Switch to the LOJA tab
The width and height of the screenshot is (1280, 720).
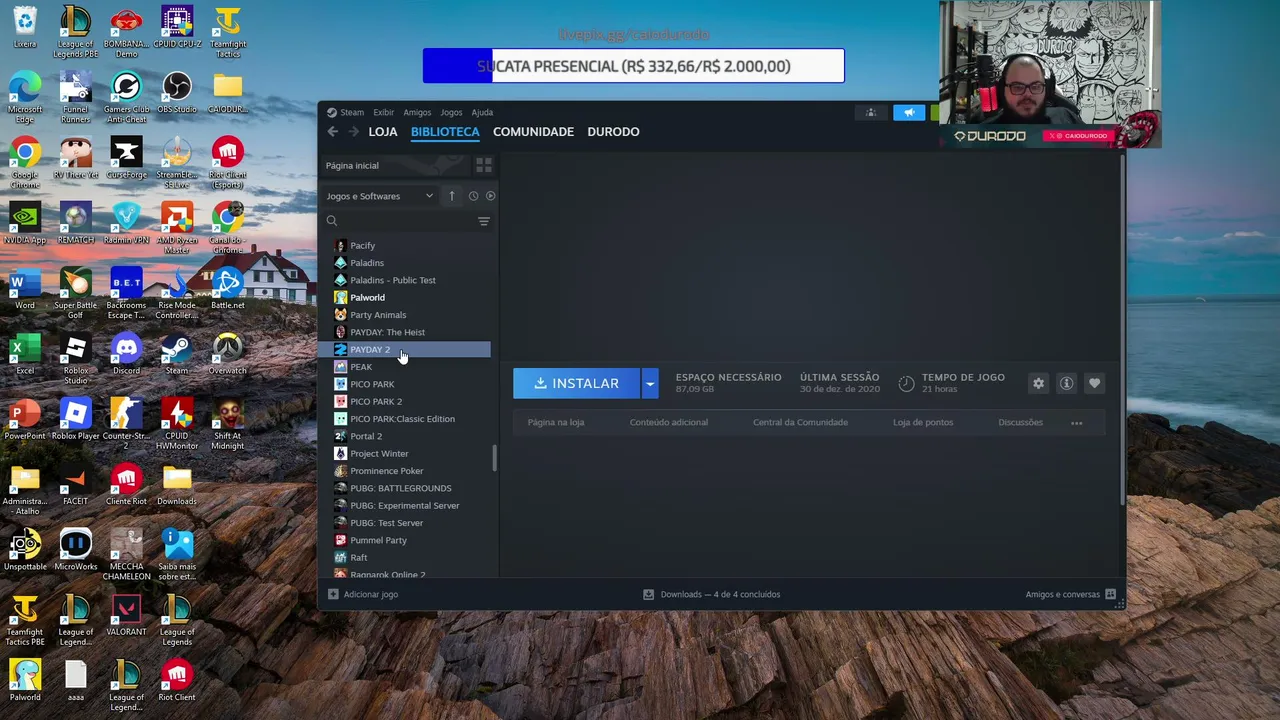pos(383,132)
